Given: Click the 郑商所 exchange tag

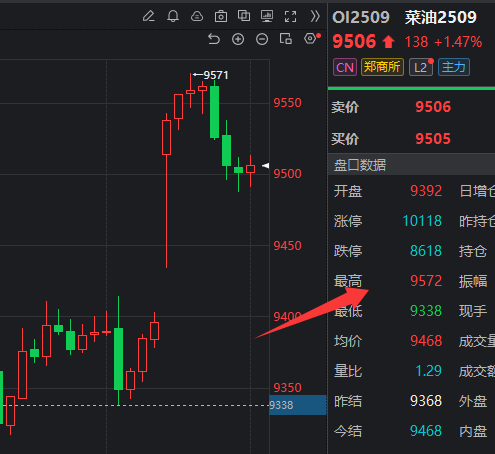Looking at the screenshot, I should pyautogui.click(x=382, y=67).
